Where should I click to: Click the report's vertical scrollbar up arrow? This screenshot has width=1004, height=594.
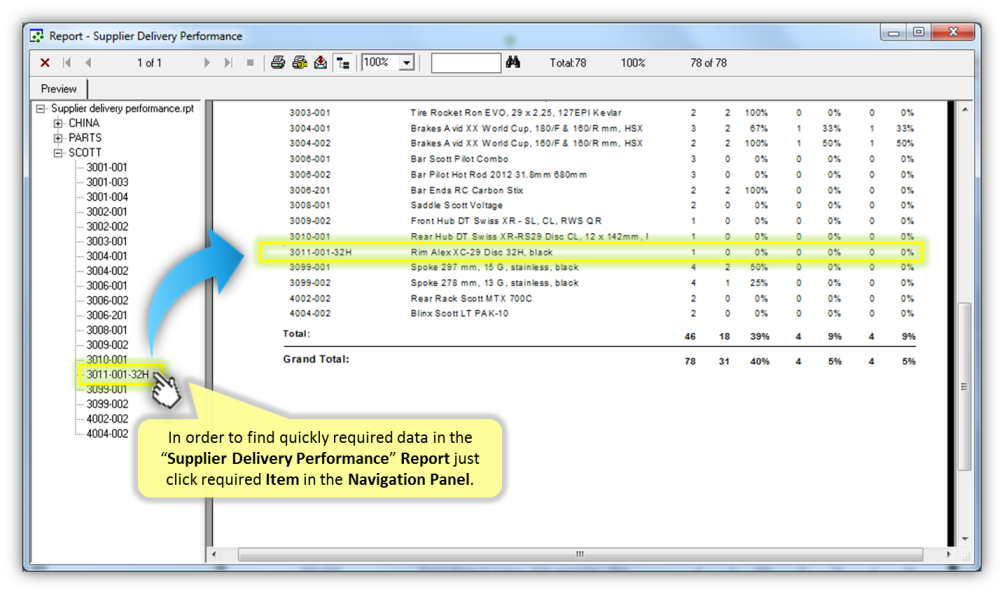pos(965,110)
